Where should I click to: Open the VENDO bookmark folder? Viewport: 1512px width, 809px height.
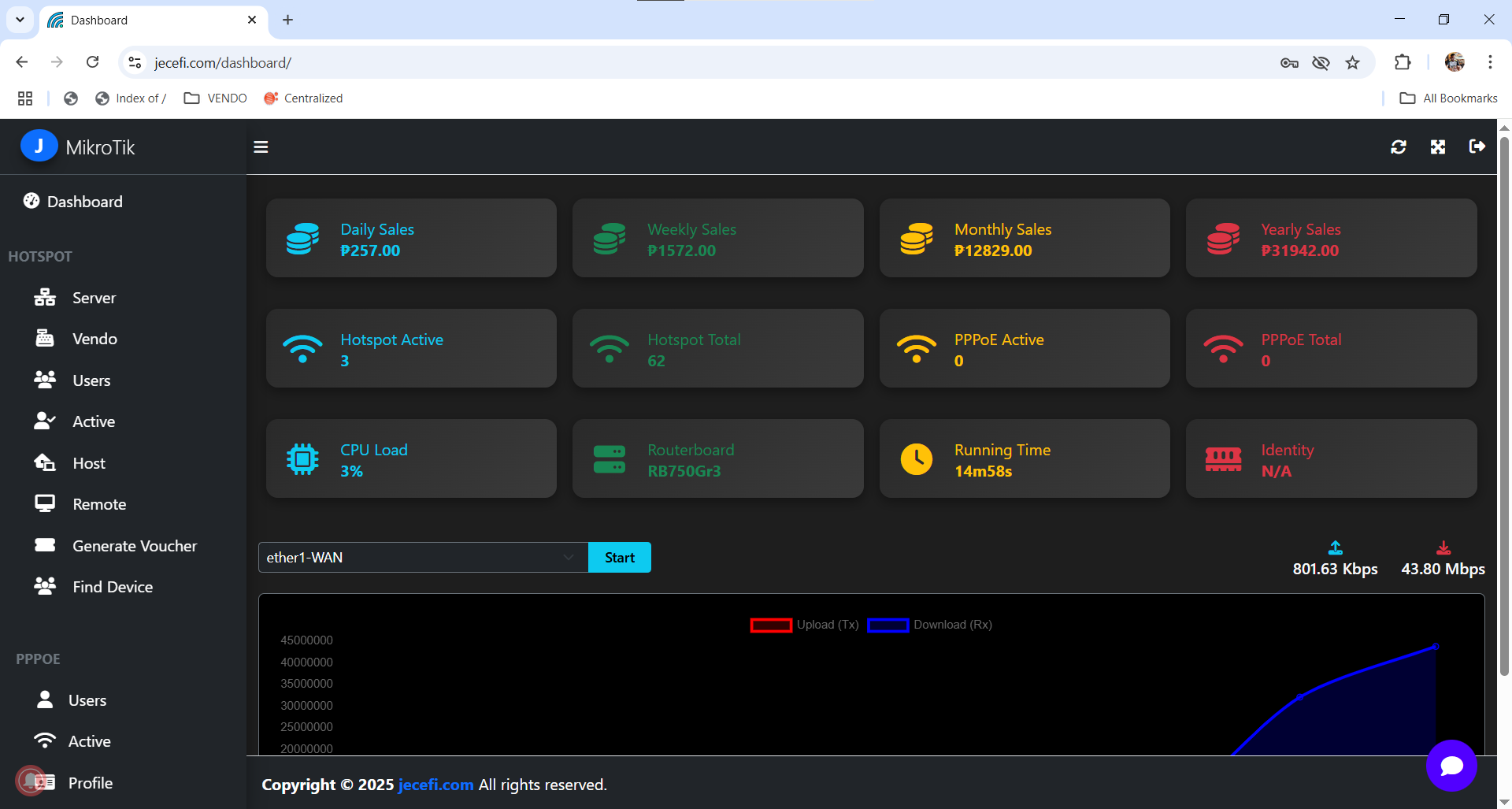tap(215, 98)
